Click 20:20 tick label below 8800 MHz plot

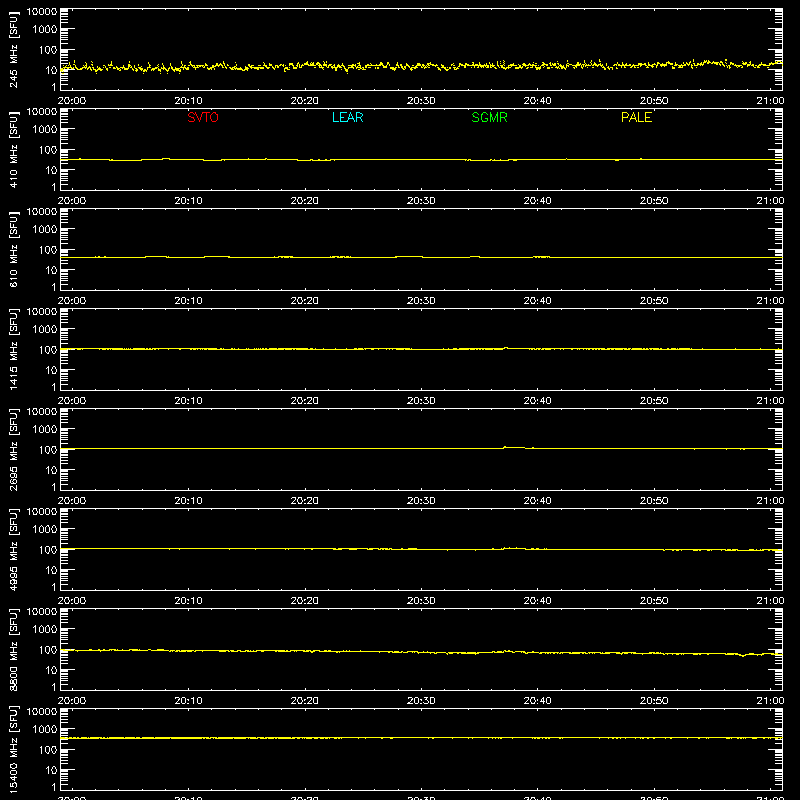305,701
